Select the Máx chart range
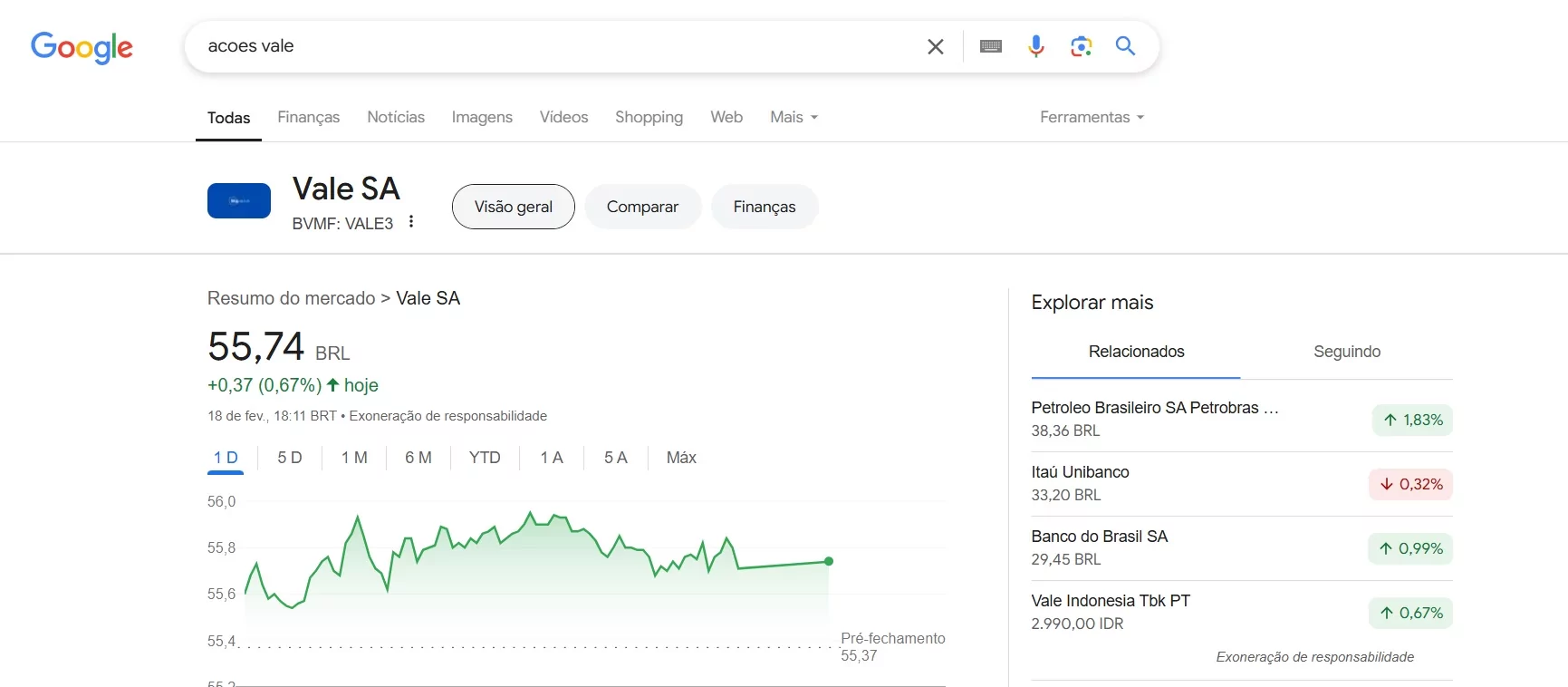The width and height of the screenshot is (1568, 687). (681, 458)
